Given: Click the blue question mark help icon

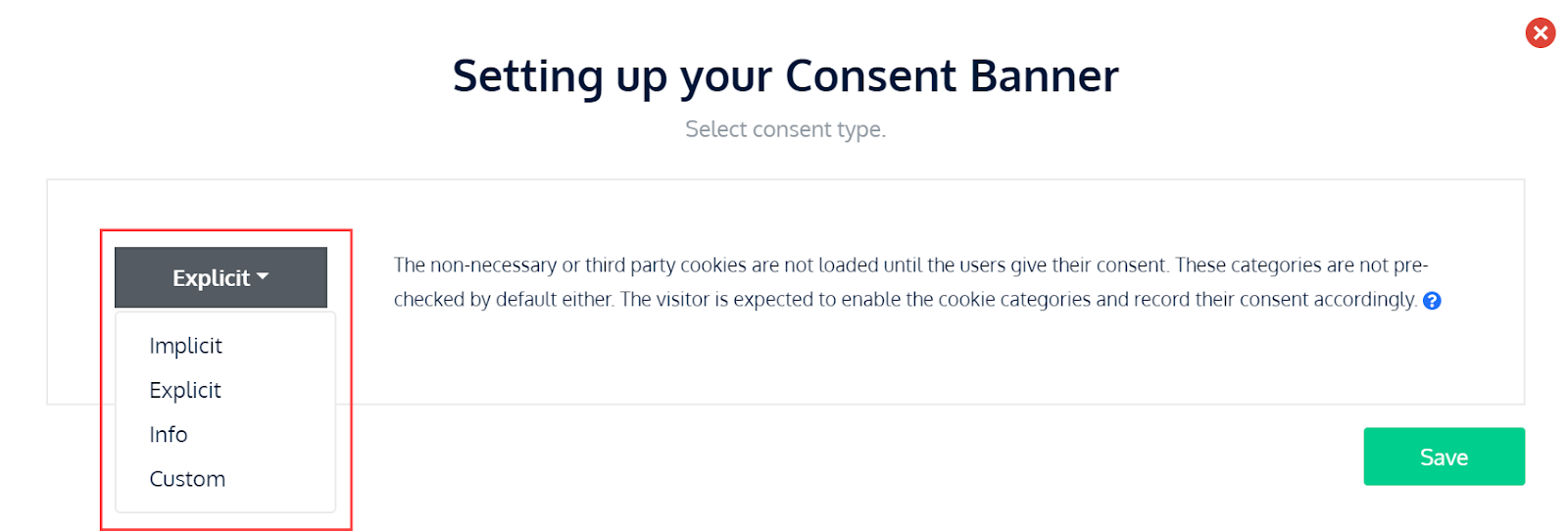Looking at the screenshot, I should point(1431,301).
